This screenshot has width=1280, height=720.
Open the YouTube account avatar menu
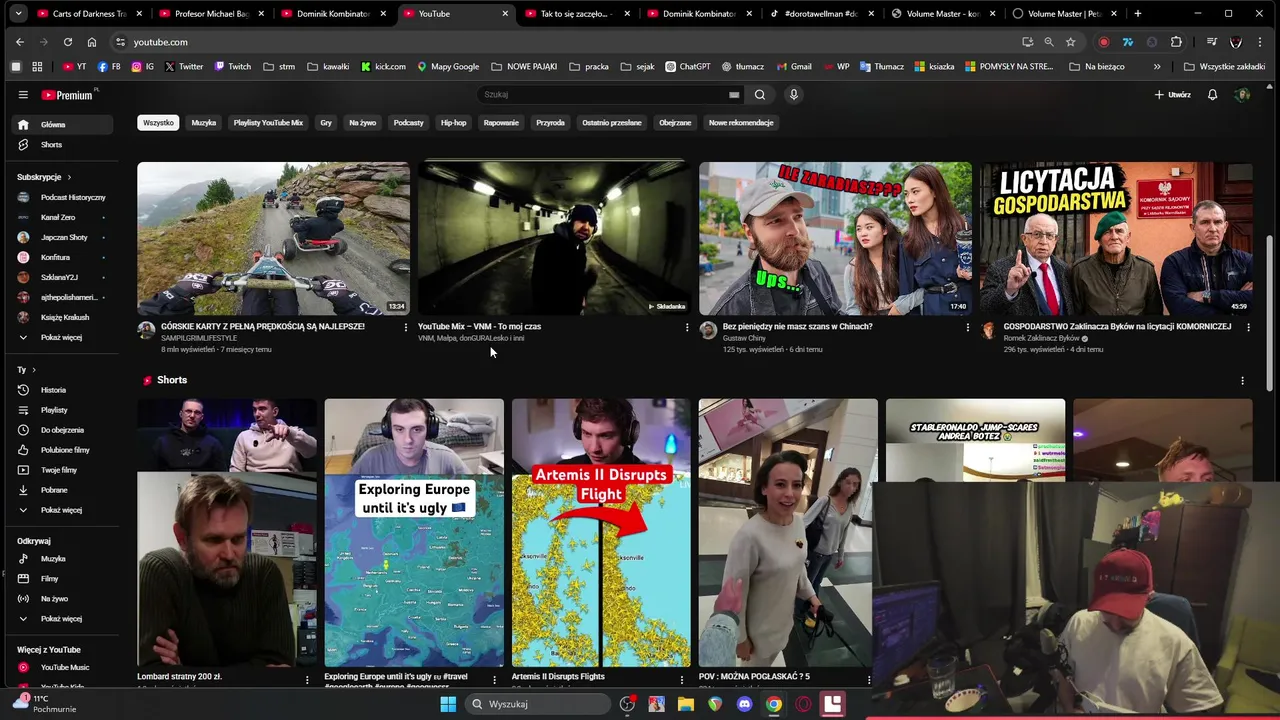[x=1242, y=95]
